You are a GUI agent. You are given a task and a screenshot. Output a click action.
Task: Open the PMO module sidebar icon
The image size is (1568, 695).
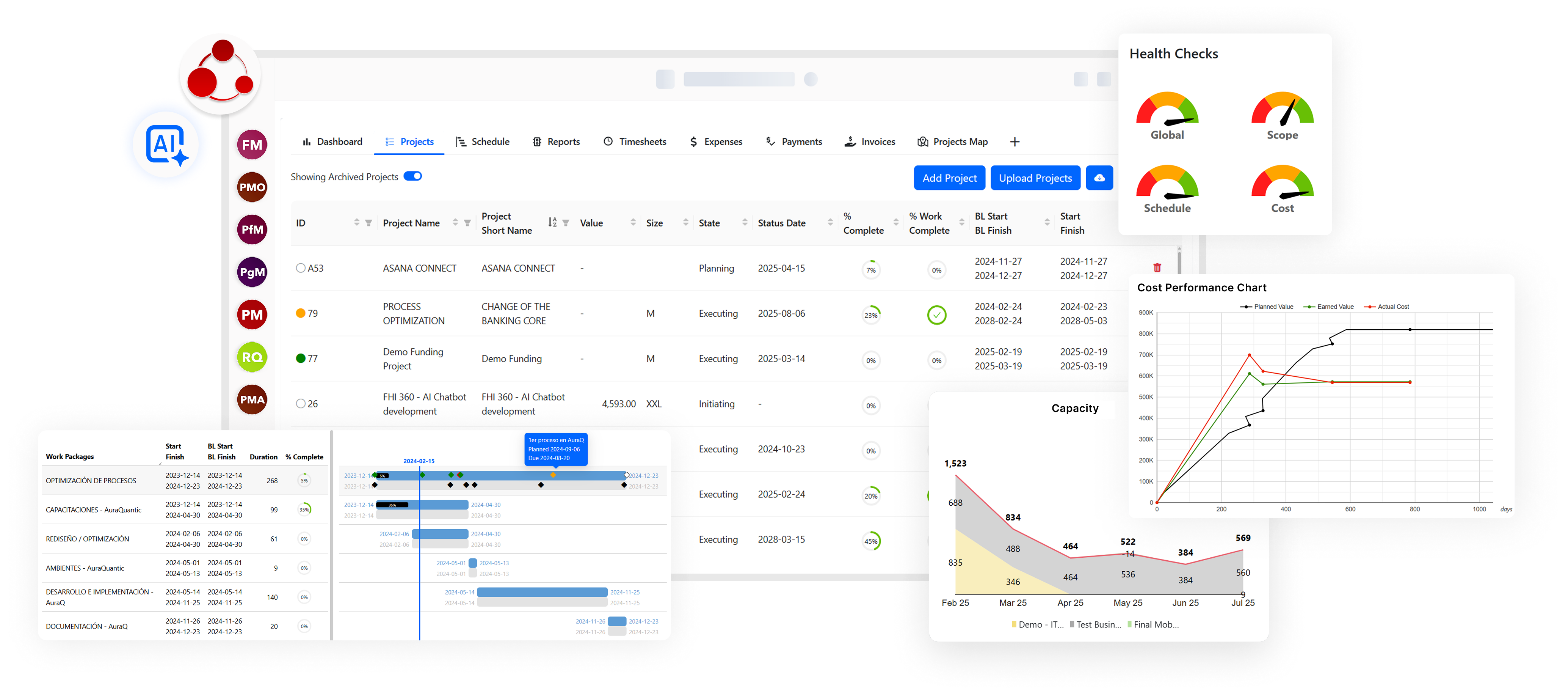pyautogui.click(x=252, y=187)
